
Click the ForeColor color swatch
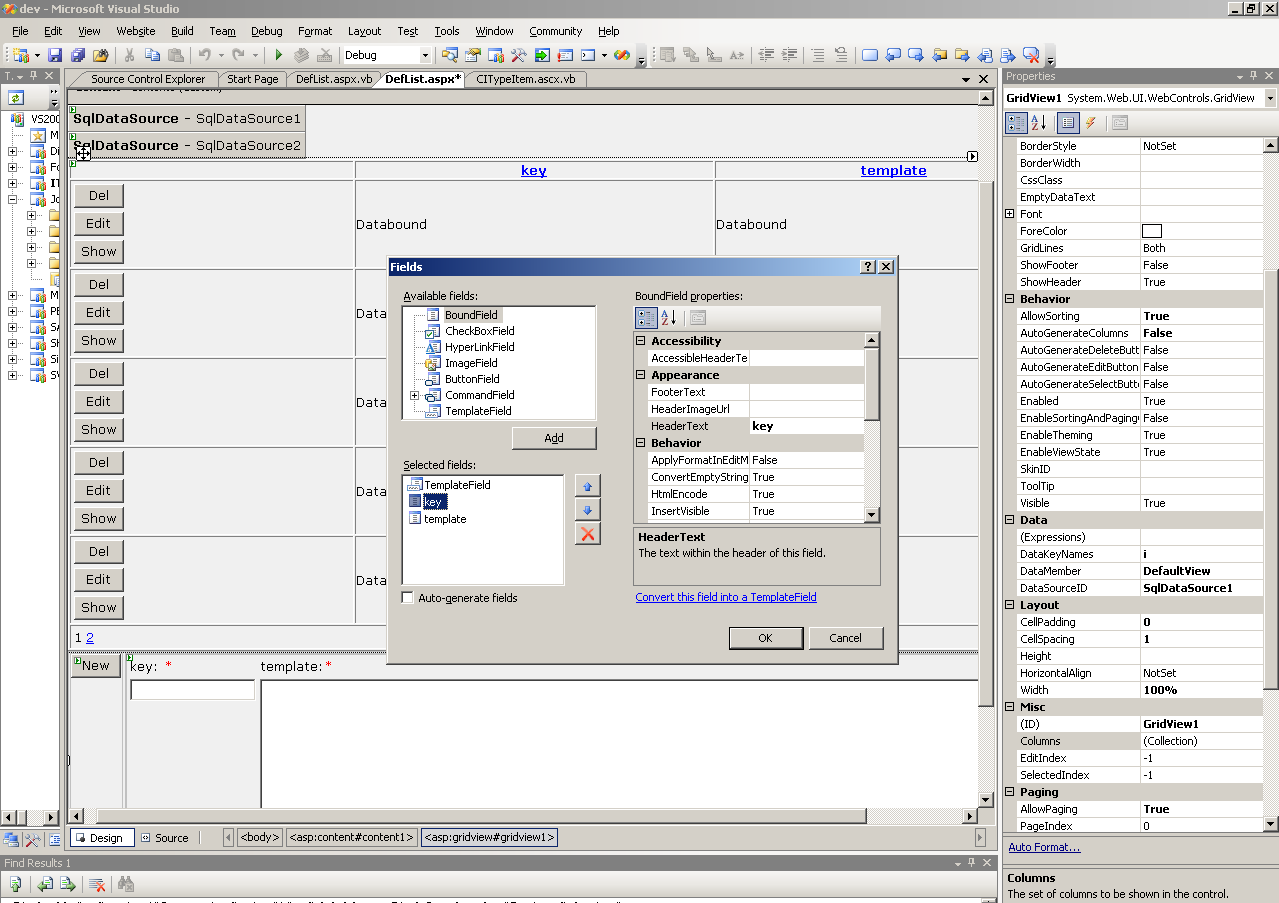(x=1152, y=231)
